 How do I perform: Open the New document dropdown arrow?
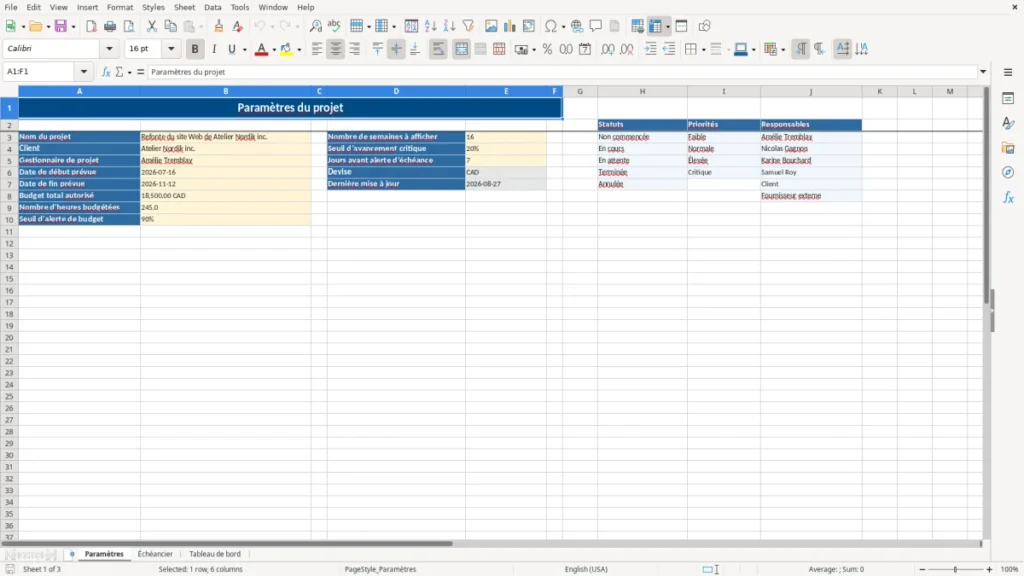click(x=23, y=27)
